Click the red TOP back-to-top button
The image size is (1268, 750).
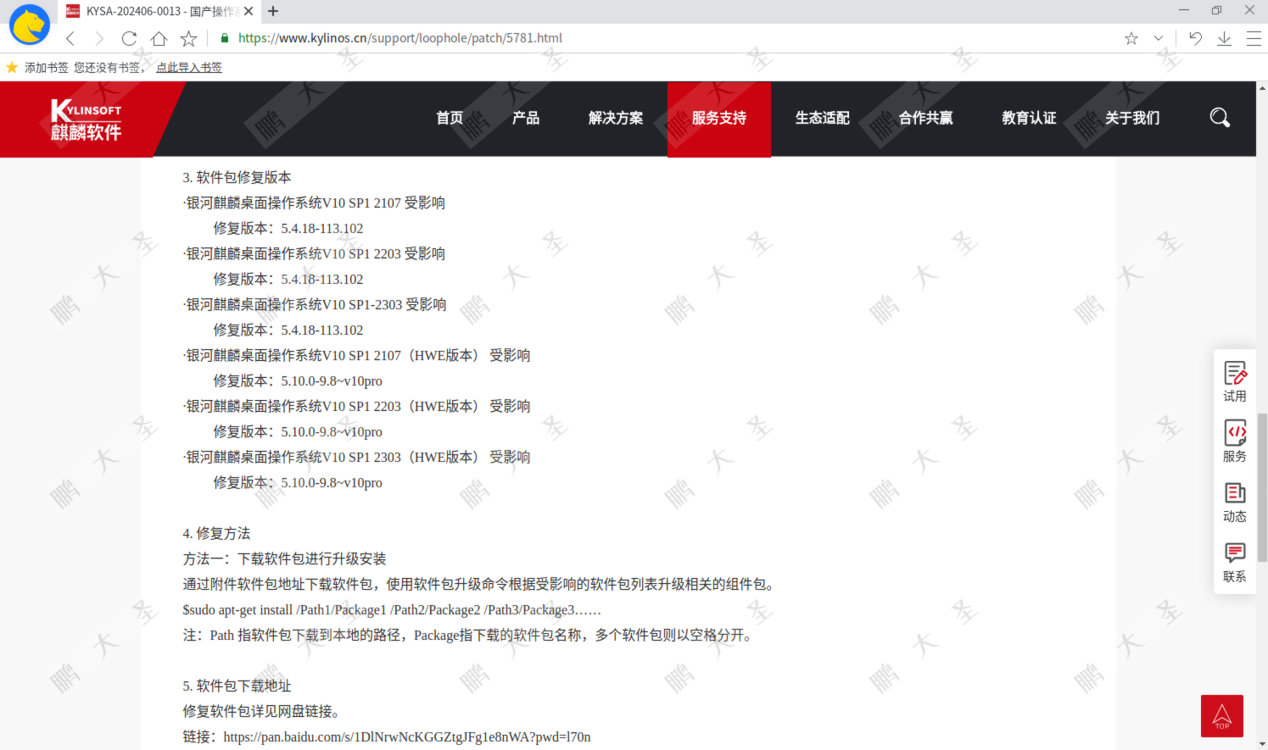click(x=1222, y=716)
